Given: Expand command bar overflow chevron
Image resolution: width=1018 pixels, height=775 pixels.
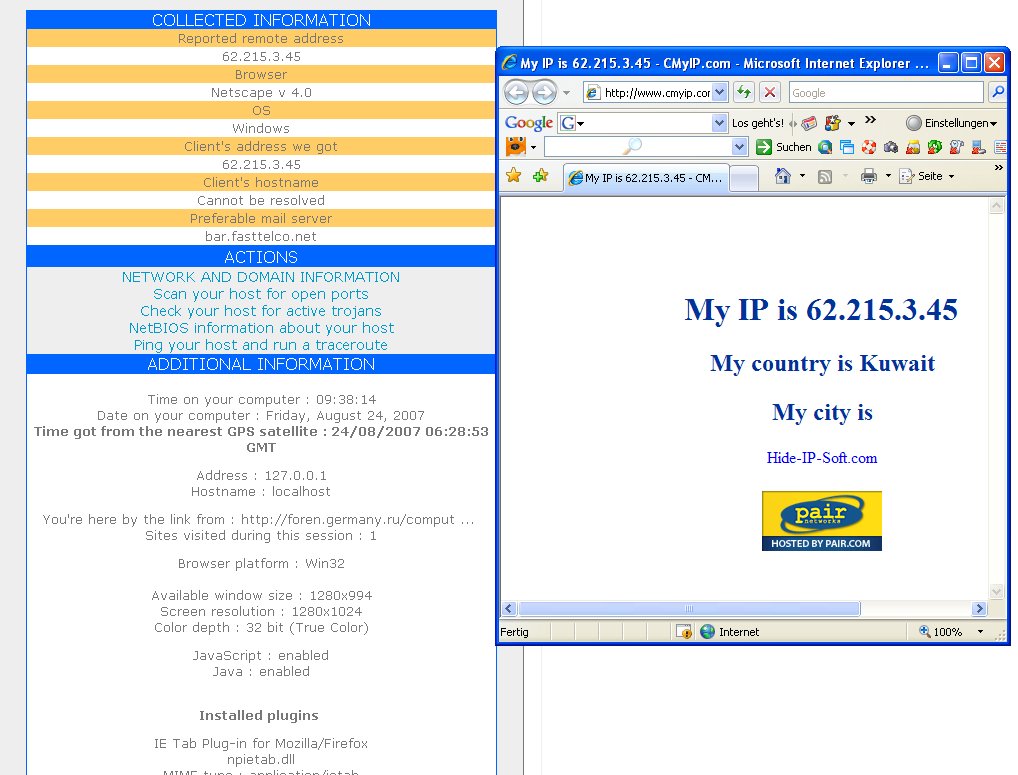Looking at the screenshot, I should pyautogui.click(x=999, y=167).
